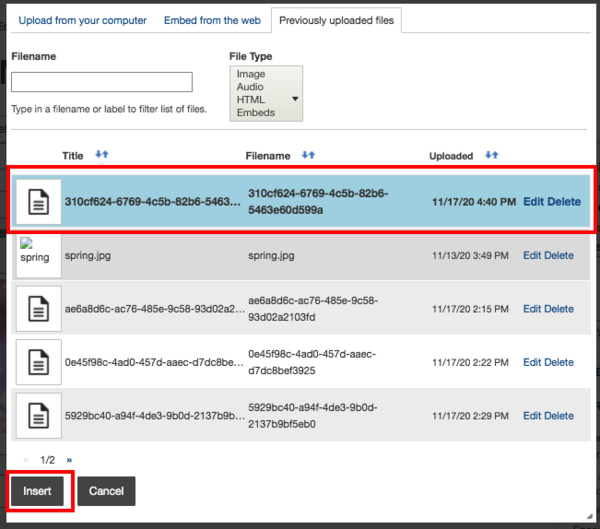This screenshot has width=600, height=529.
Task: Focus the Filename filter text field
Action: 102,82
